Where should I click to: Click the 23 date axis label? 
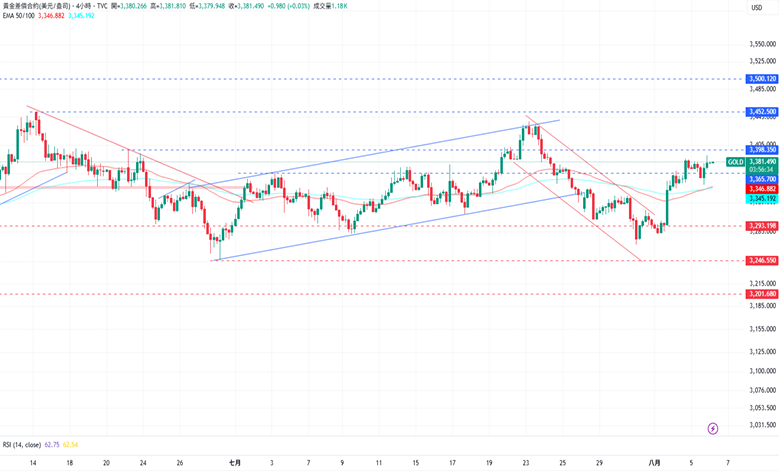pyautogui.click(x=526, y=463)
